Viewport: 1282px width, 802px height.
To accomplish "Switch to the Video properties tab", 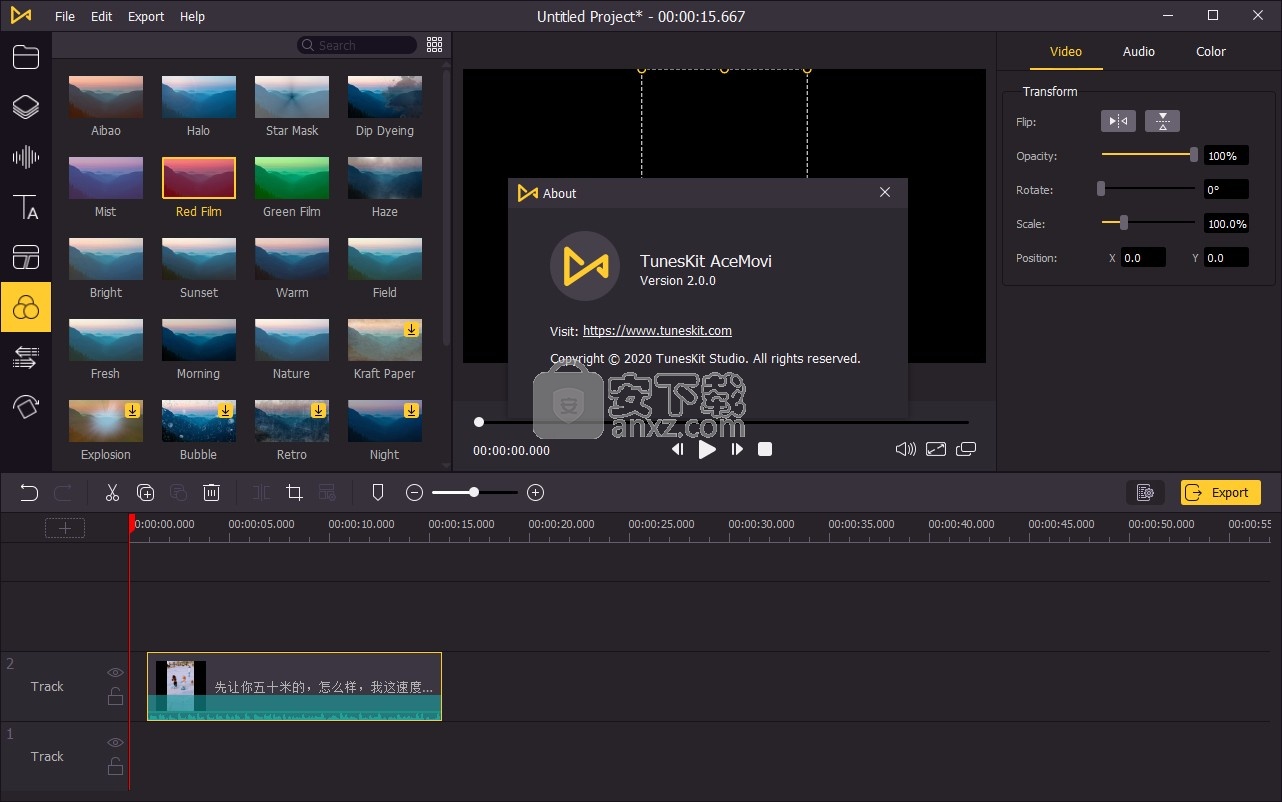I will click(1066, 51).
